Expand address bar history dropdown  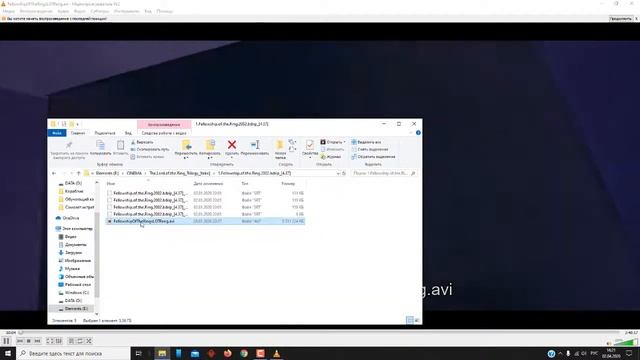pos(338,173)
